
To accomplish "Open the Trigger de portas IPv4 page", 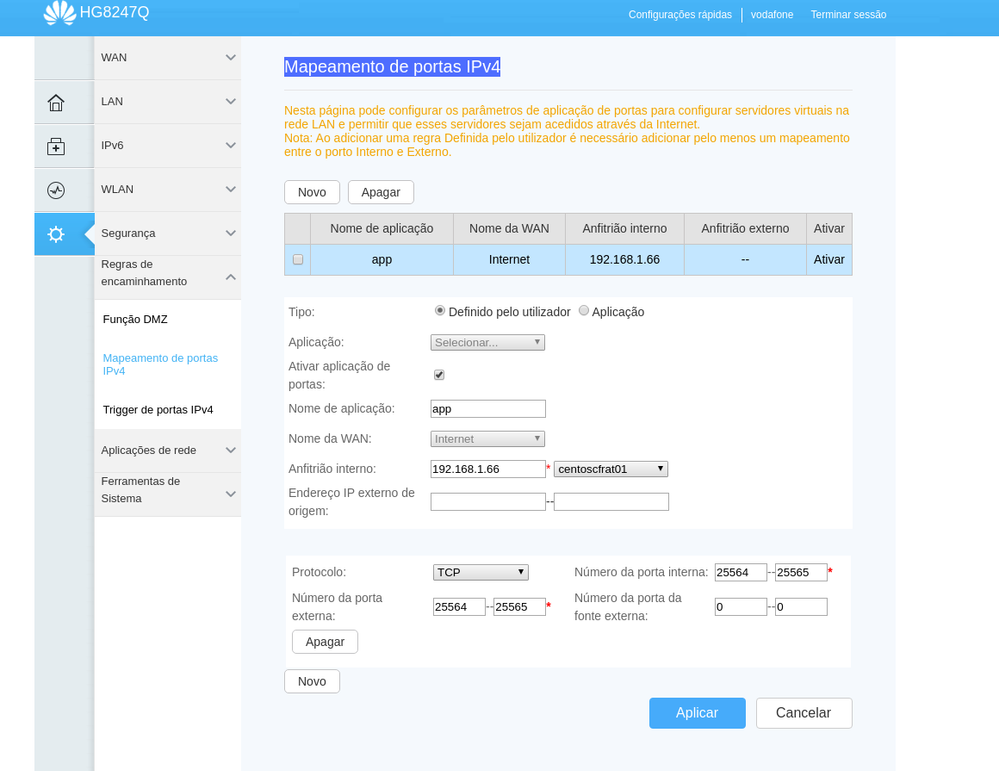I will pos(157,409).
